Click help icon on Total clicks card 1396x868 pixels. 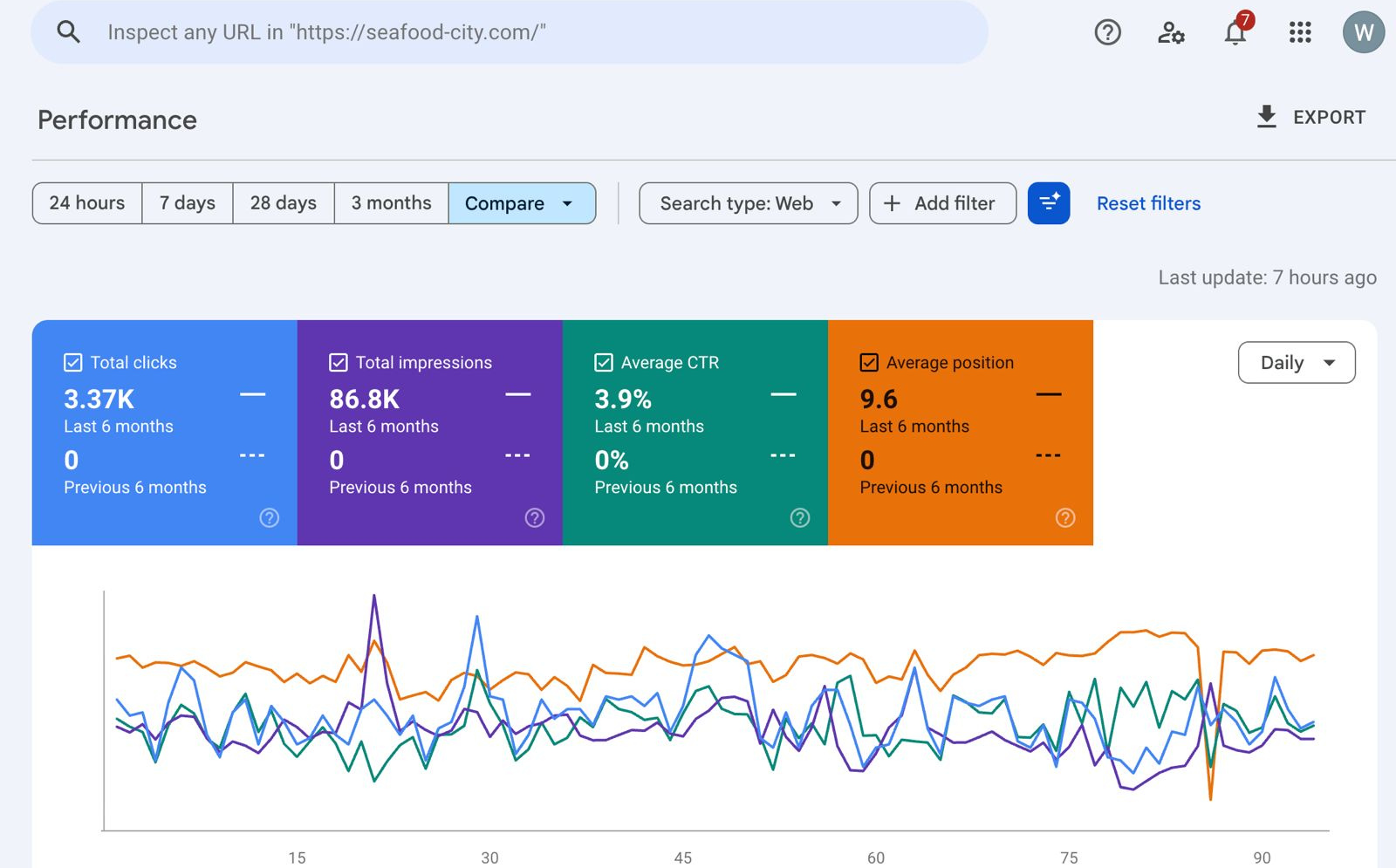pyautogui.click(x=270, y=518)
